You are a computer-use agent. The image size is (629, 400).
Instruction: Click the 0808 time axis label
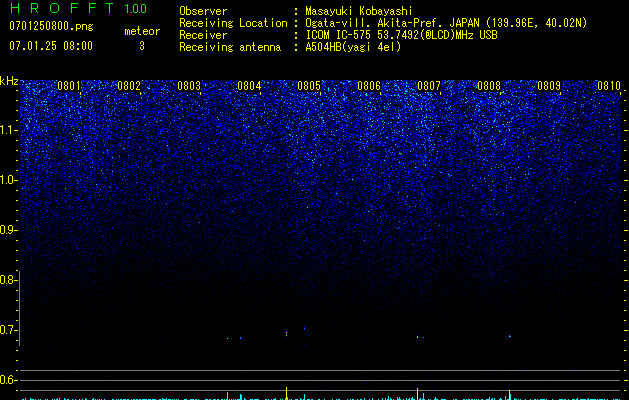pyautogui.click(x=489, y=85)
